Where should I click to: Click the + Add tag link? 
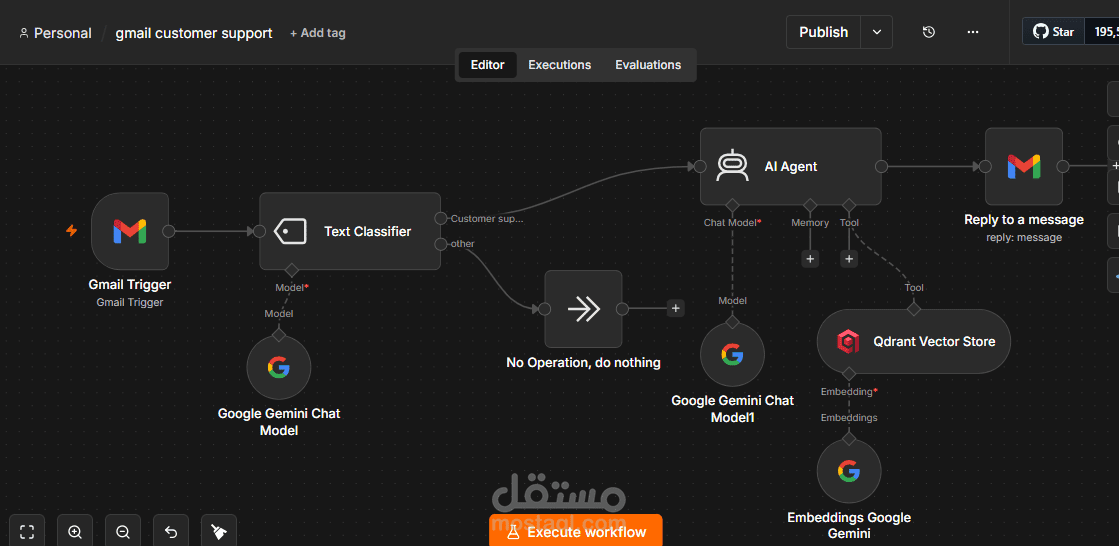318,33
